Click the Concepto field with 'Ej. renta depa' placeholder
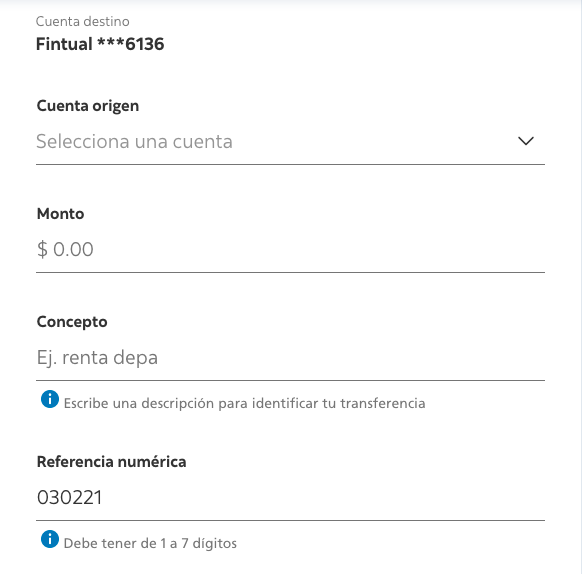The width and height of the screenshot is (582, 574). pyautogui.click(x=290, y=358)
